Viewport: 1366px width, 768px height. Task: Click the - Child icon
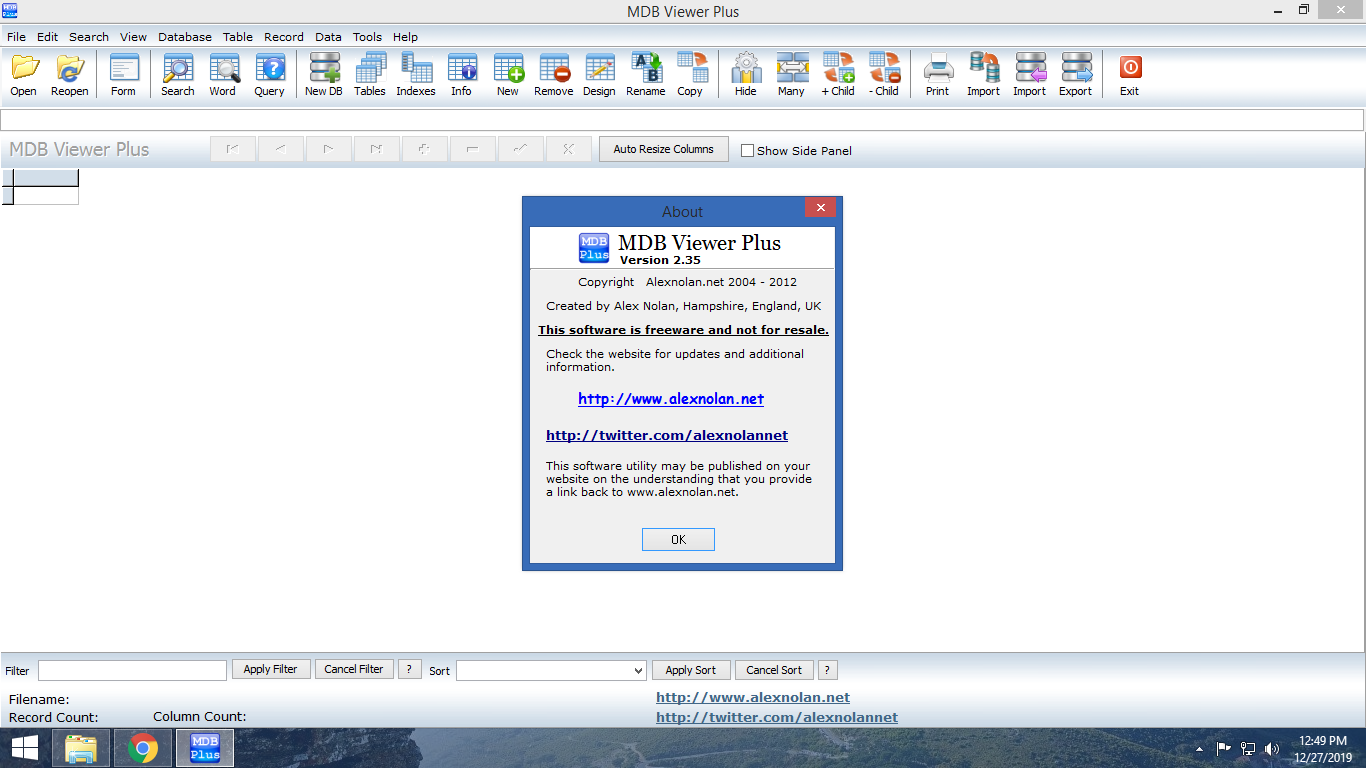[884, 68]
